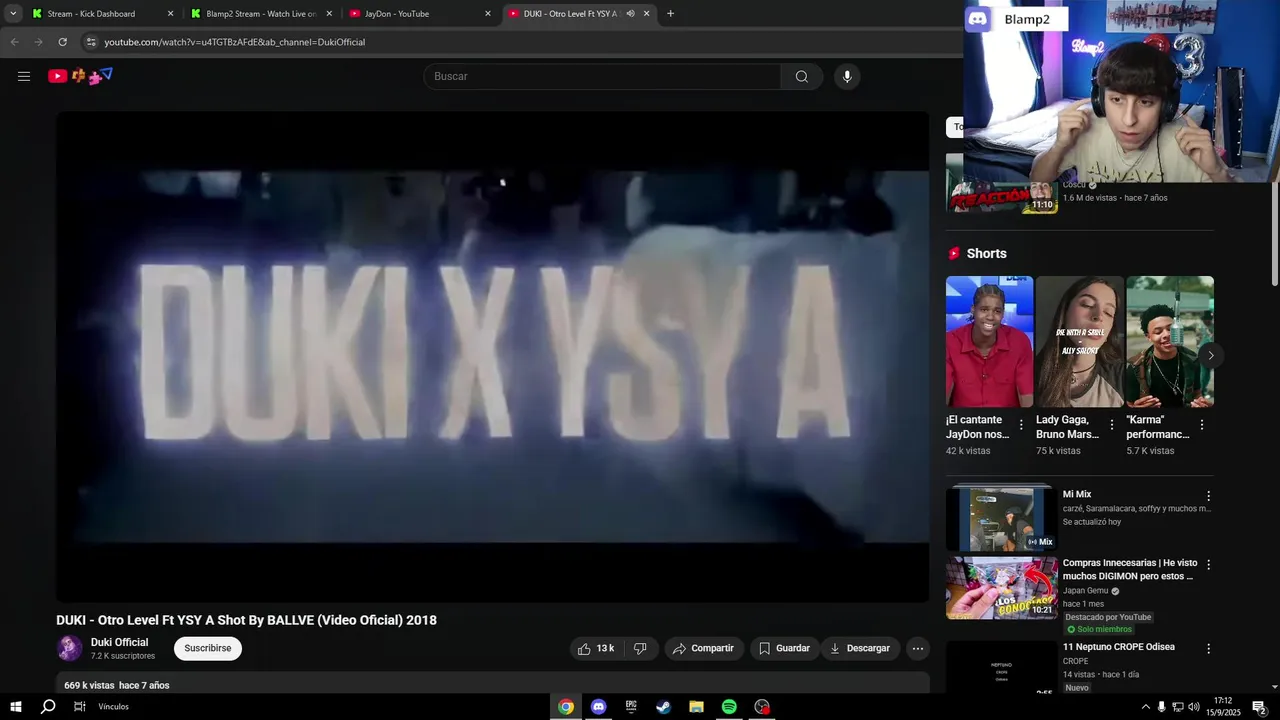The width and height of the screenshot is (1280, 720).
Task: Open options for JayDon short
Action: tap(1021, 425)
